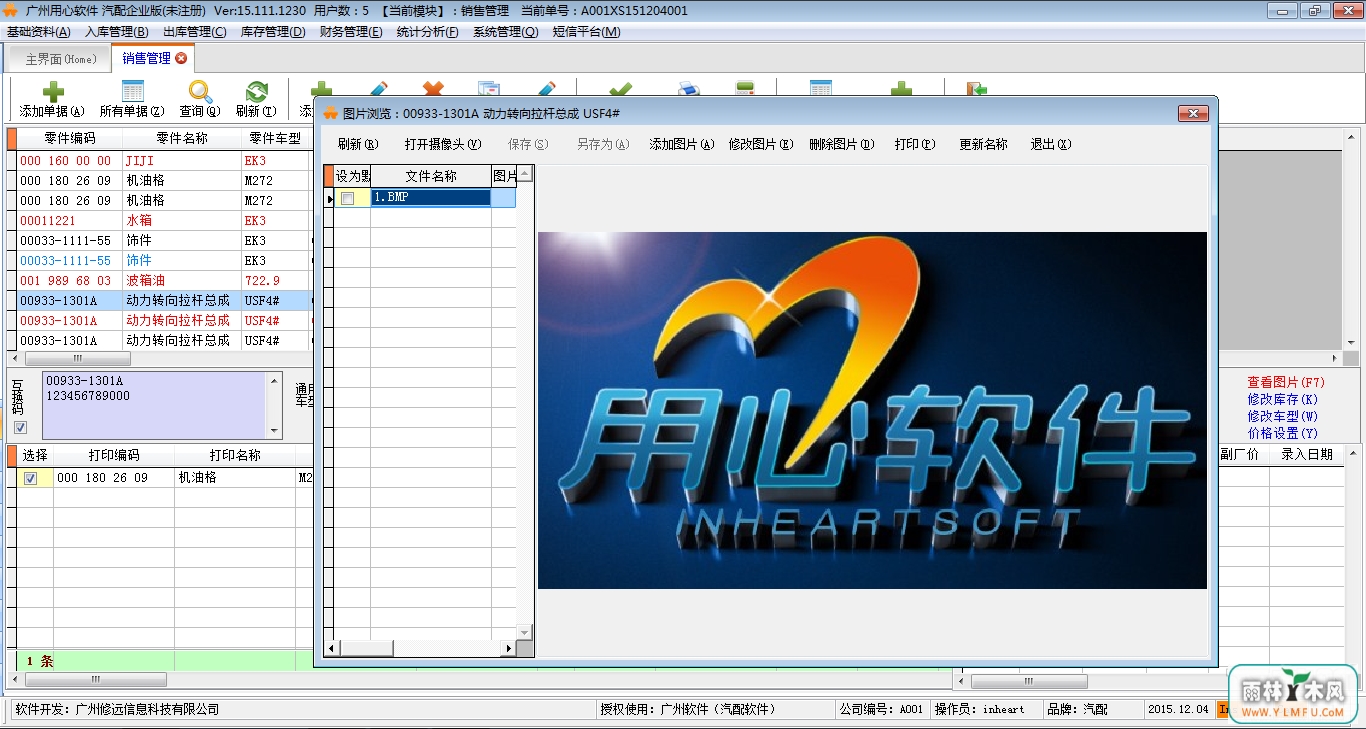The height and width of the screenshot is (729, 1366).
Task: Click right arrow of picture list horizontal scrollbar
Action: click(x=508, y=648)
